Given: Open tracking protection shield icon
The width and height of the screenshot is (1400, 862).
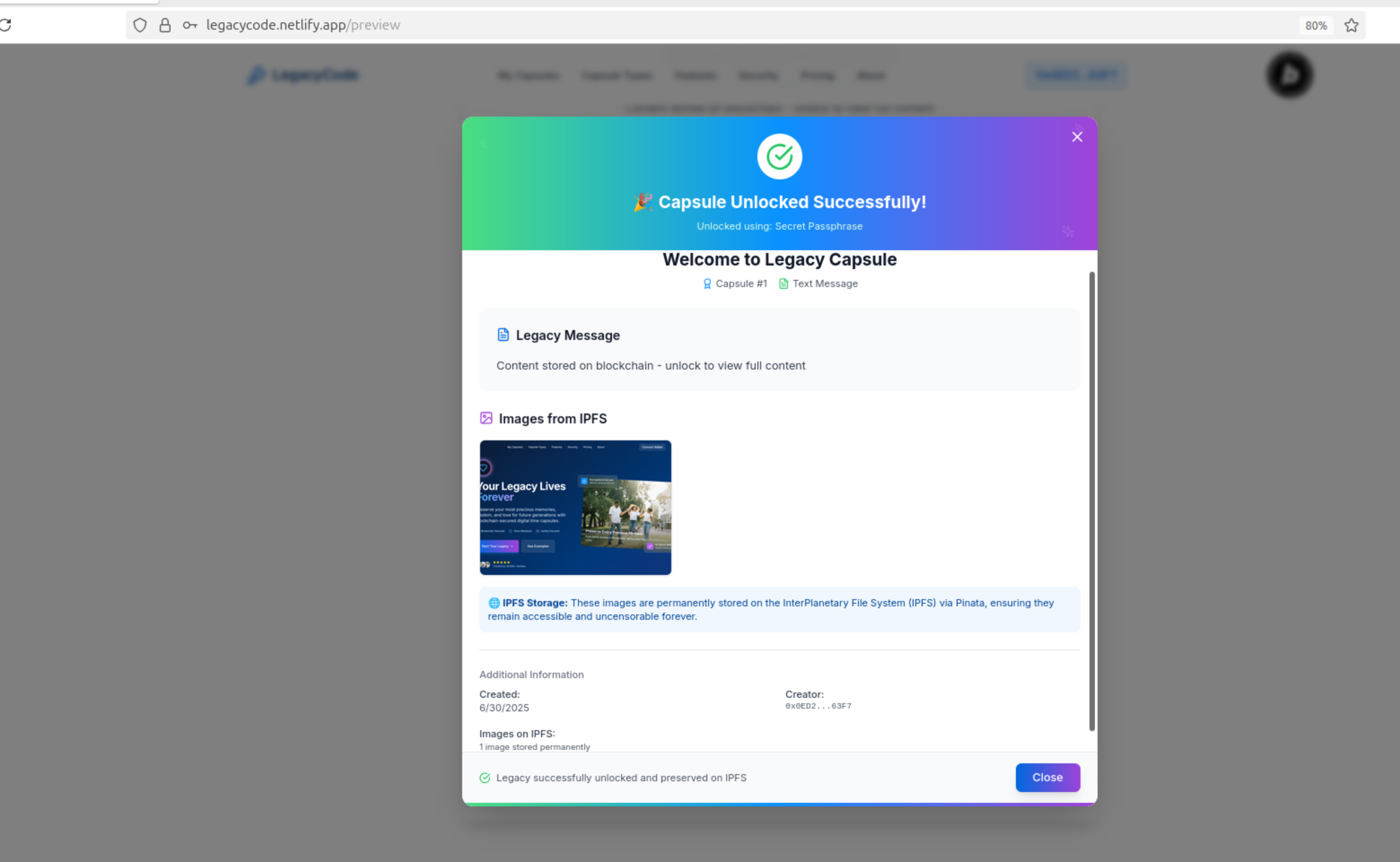Looking at the screenshot, I should (140, 25).
